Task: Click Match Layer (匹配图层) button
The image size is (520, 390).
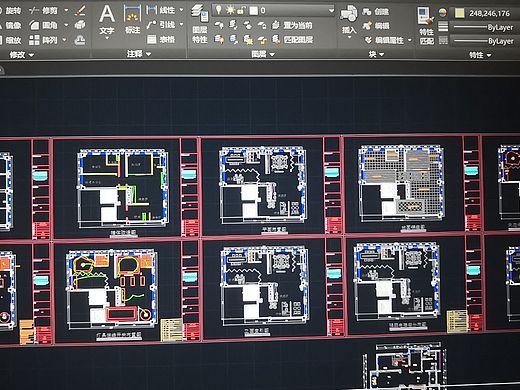Action: click(292, 40)
